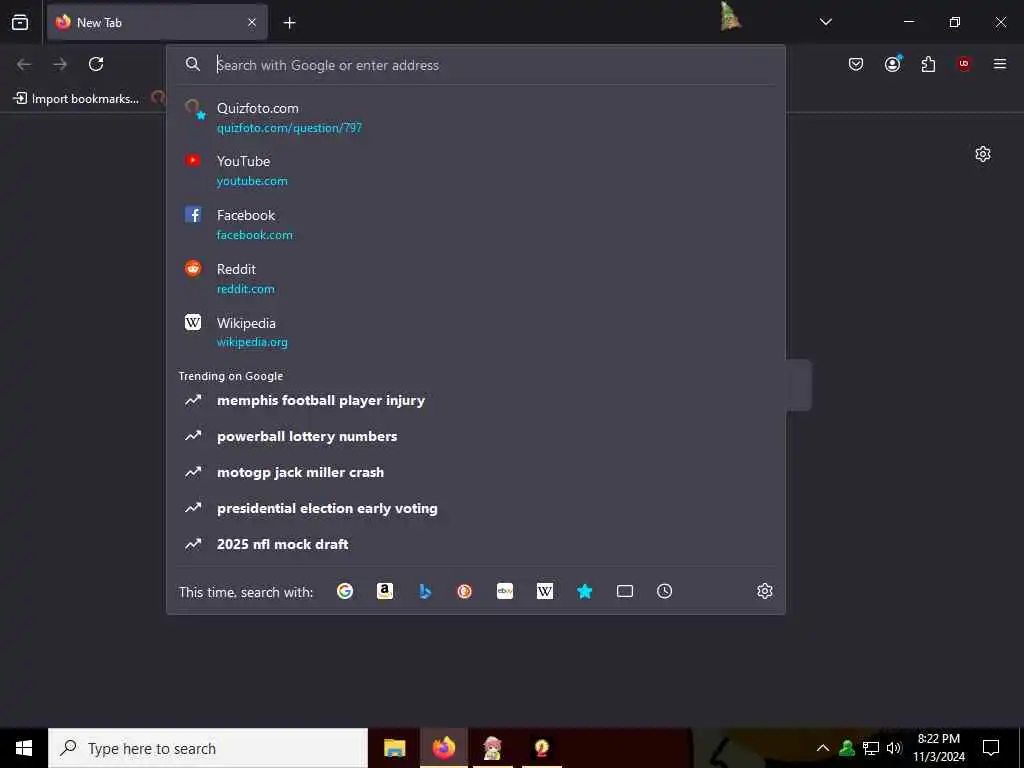Open a new tab with plus button
The height and width of the screenshot is (768, 1024).
coord(289,23)
